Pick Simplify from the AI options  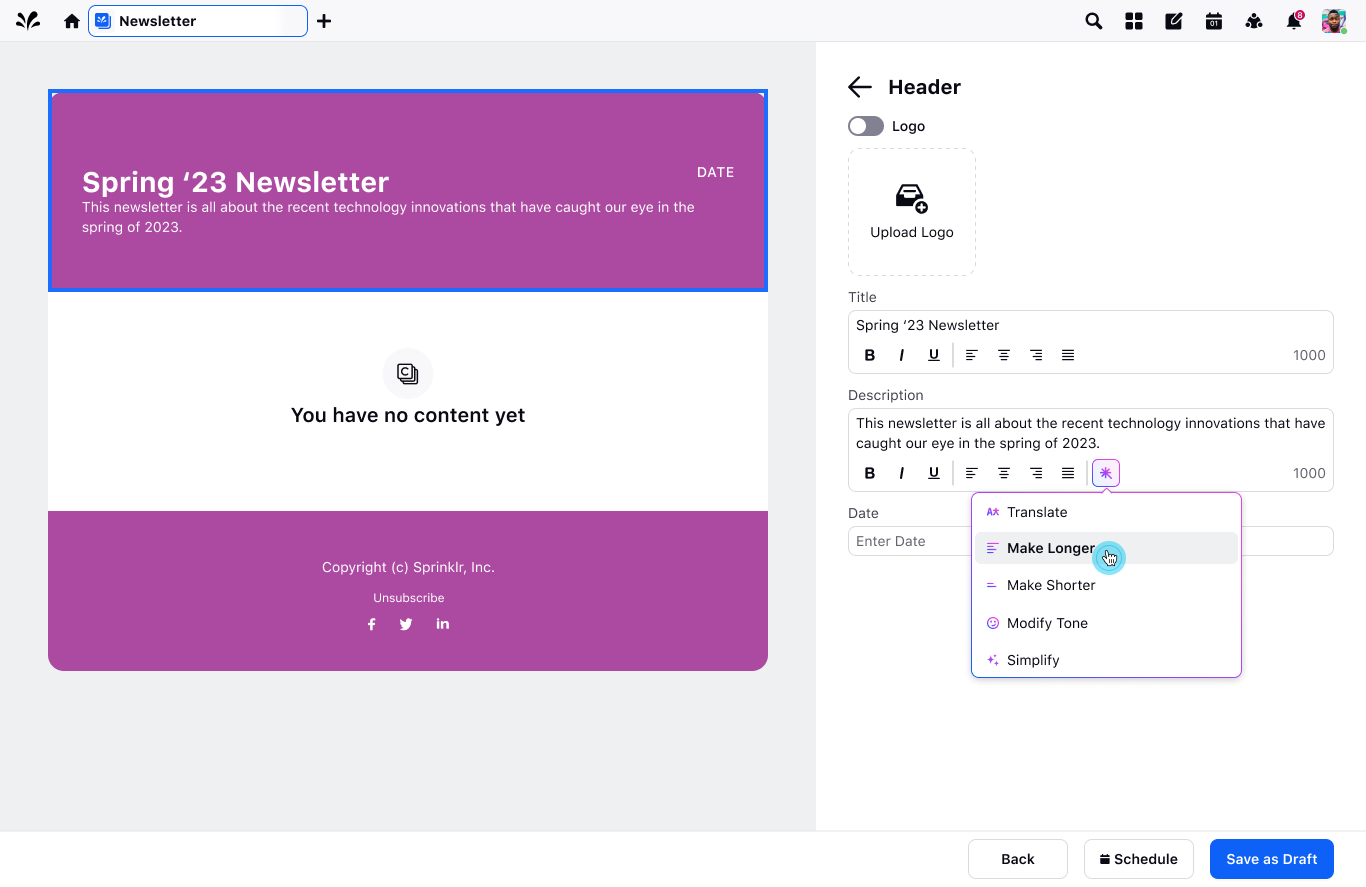[1033, 659]
